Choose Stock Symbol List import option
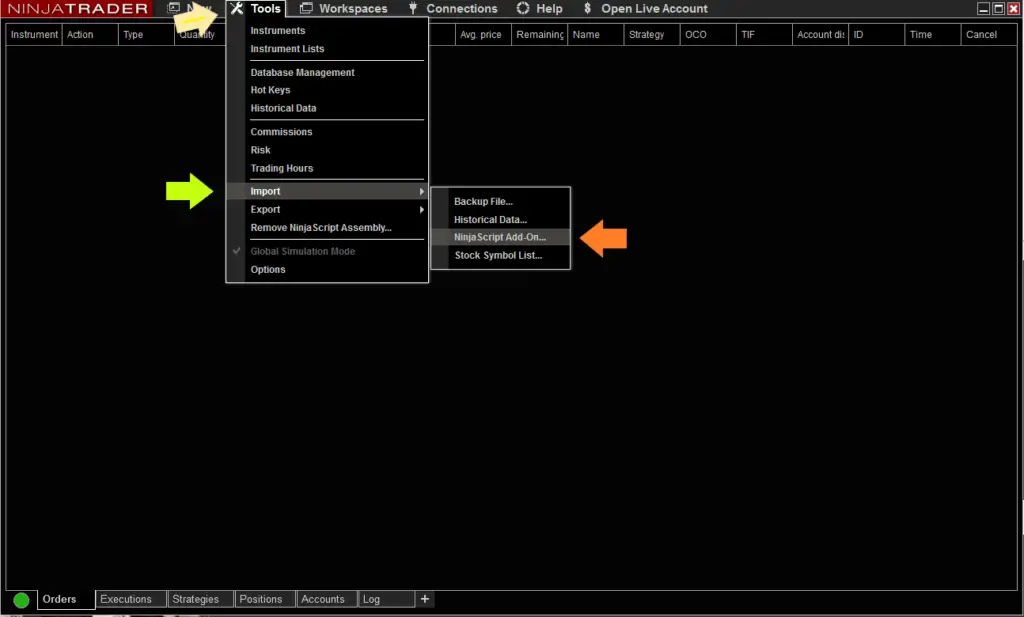Screen dimensions: 1024x617 coord(500,255)
